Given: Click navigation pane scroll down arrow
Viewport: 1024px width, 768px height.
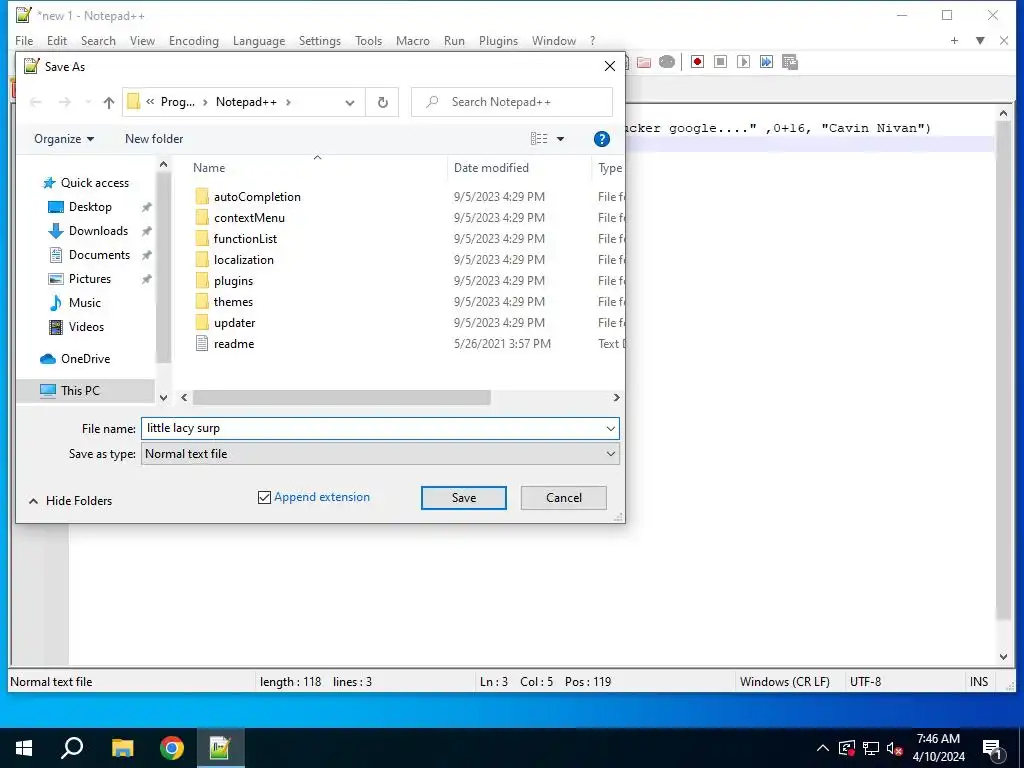Looking at the screenshot, I should pos(163,398).
